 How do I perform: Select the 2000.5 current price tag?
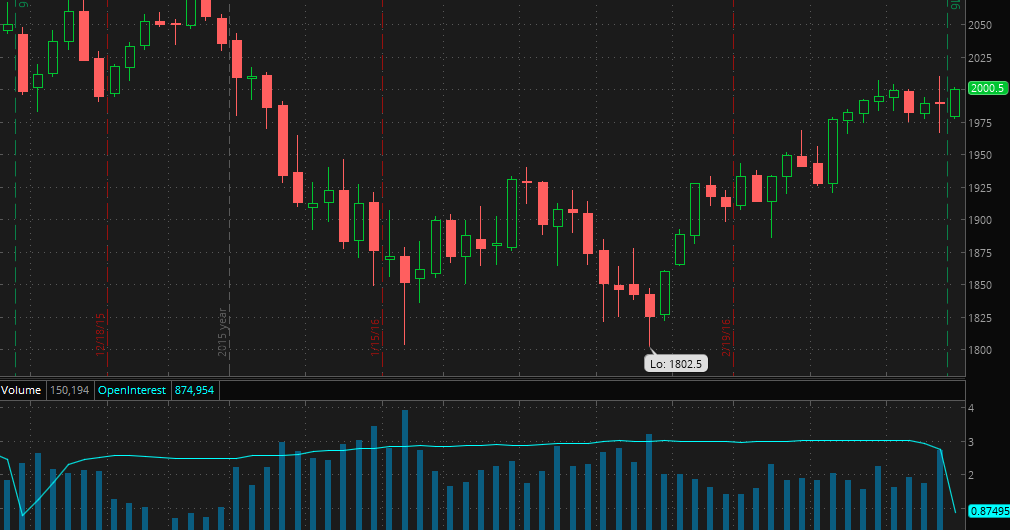[x=987, y=88]
